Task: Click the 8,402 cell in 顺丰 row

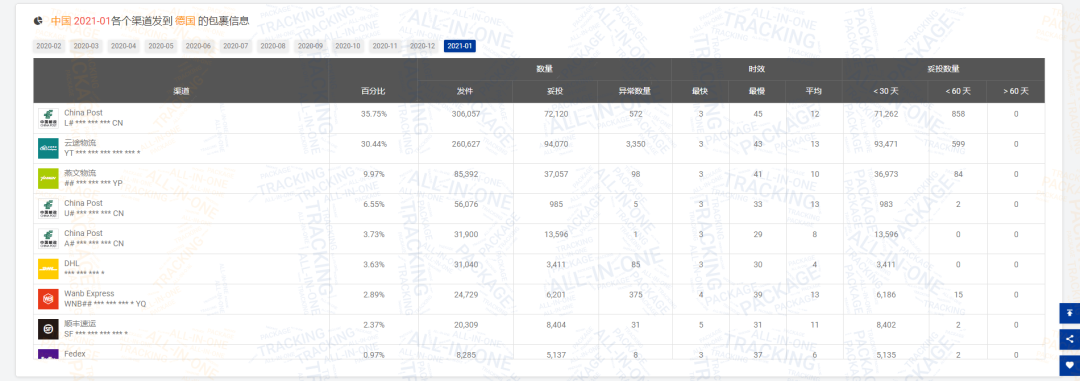Action: (x=886, y=325)
